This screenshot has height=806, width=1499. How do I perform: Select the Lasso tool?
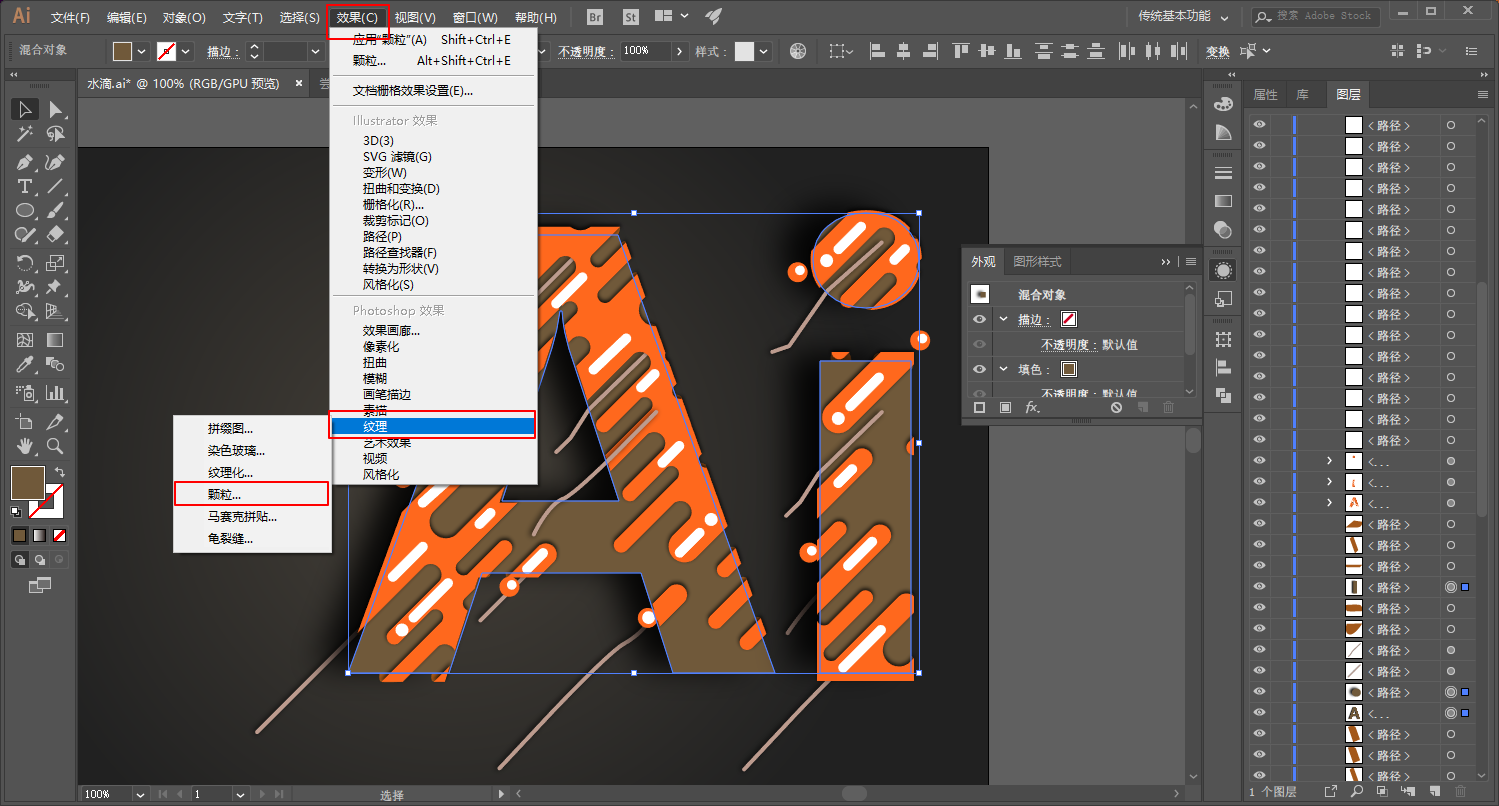56,134
